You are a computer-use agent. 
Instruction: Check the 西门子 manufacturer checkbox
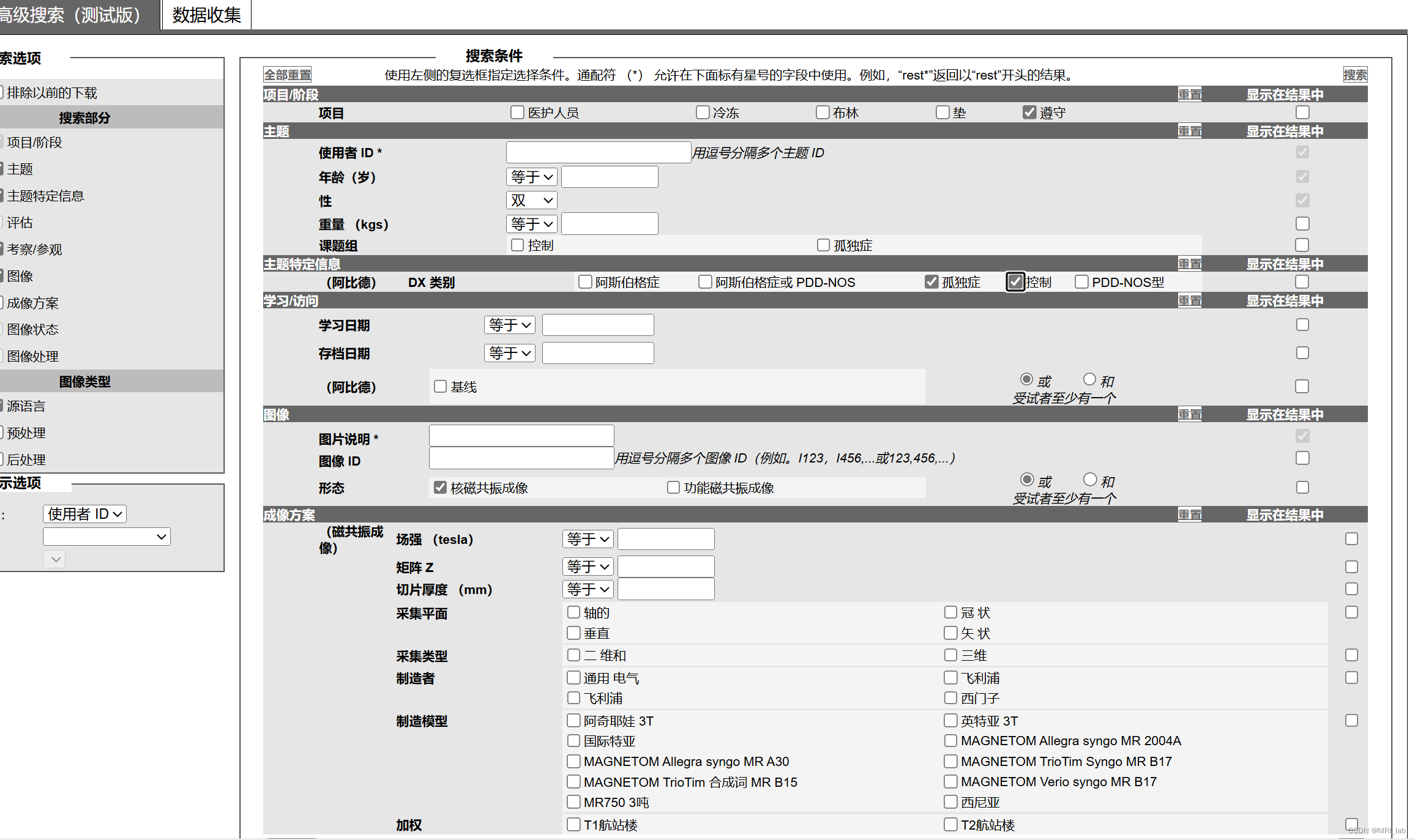click(x=950, y=697)
